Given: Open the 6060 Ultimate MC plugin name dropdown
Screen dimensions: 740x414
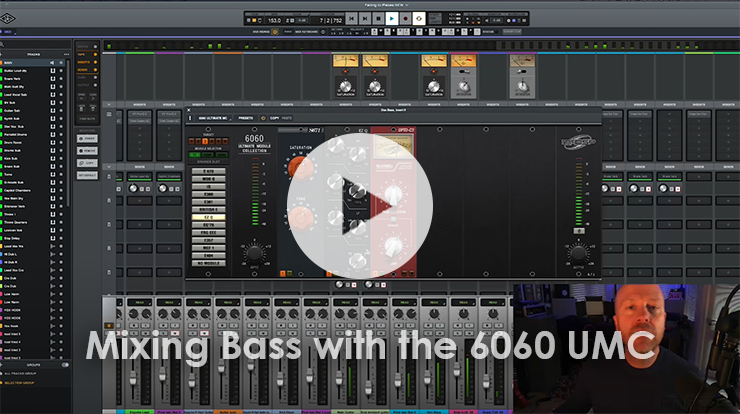Looking at the screenshot, I should coord(214,118).
